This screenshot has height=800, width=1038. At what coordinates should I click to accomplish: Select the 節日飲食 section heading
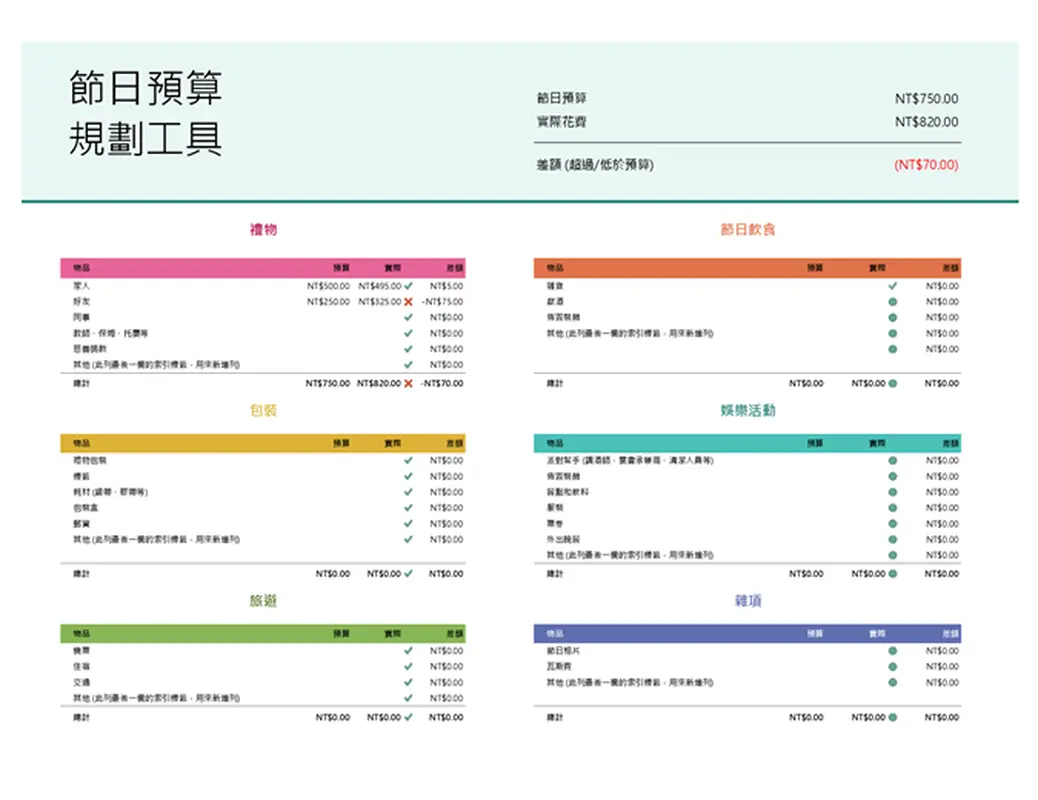point(747,230)
